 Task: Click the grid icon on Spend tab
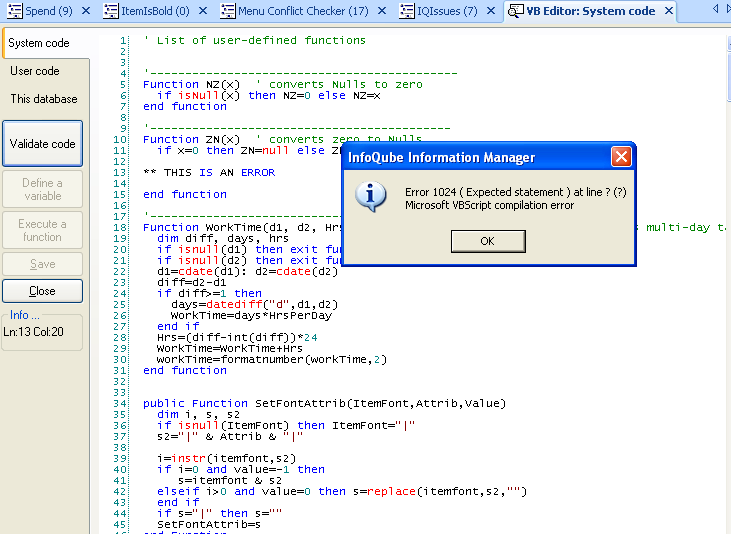[15, 11]
